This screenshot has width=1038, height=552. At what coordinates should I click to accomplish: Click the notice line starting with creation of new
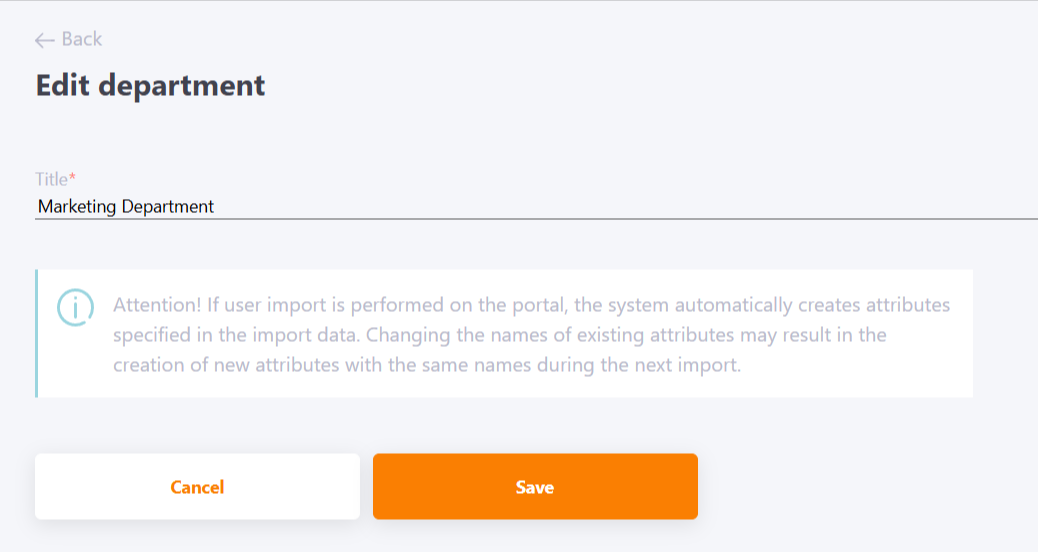point(427,365)
